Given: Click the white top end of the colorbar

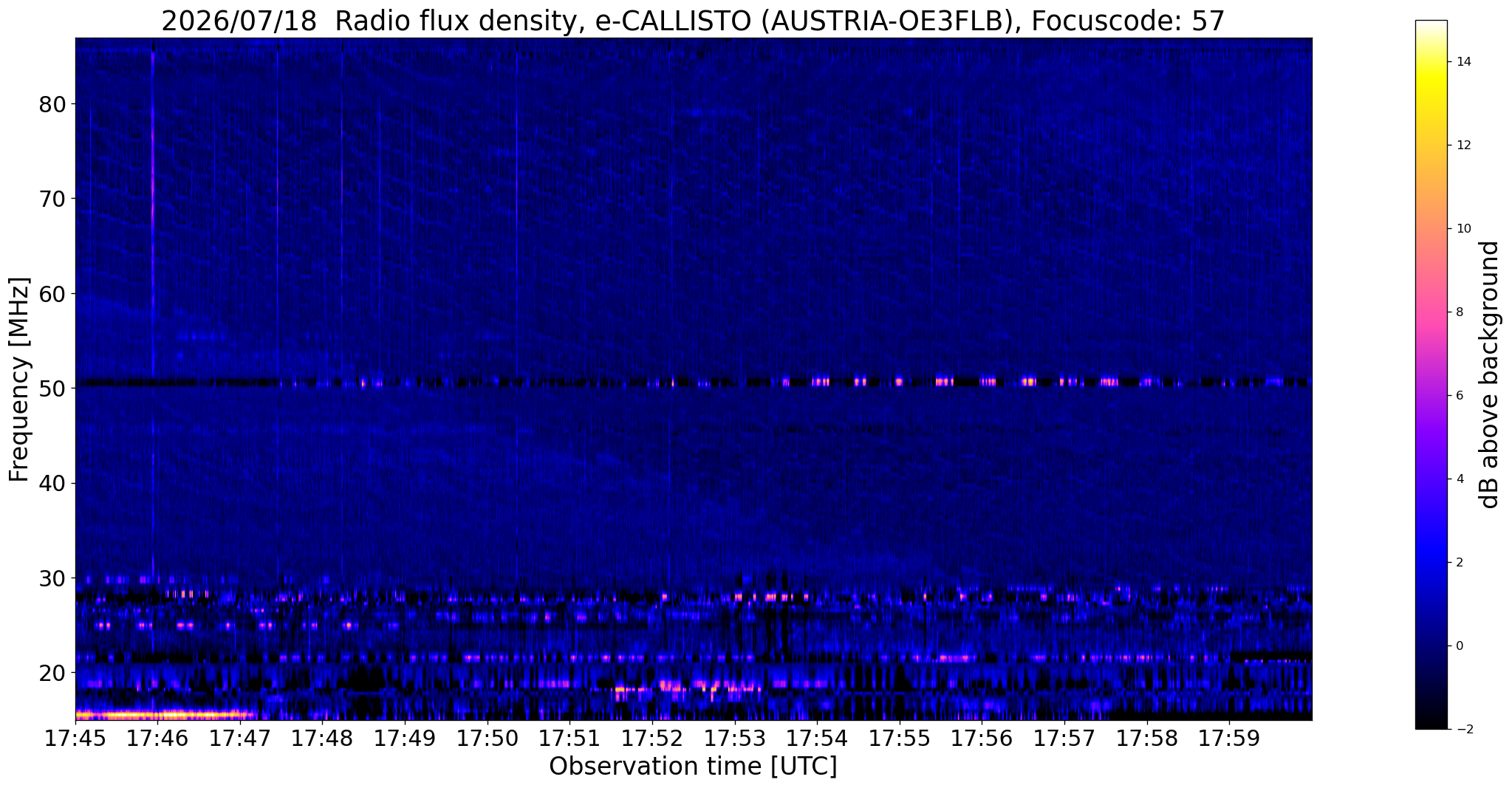Looking at the screenshot, I should (1431, 26).
